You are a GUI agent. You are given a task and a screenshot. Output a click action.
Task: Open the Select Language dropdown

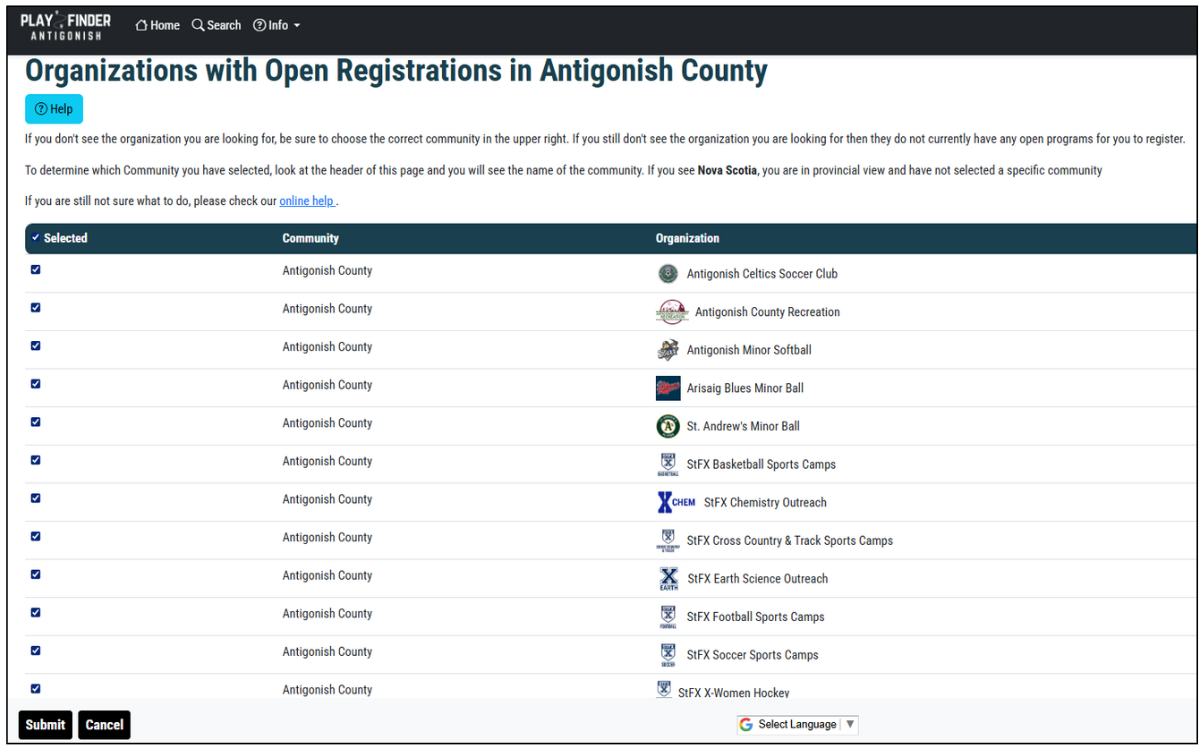797,724
